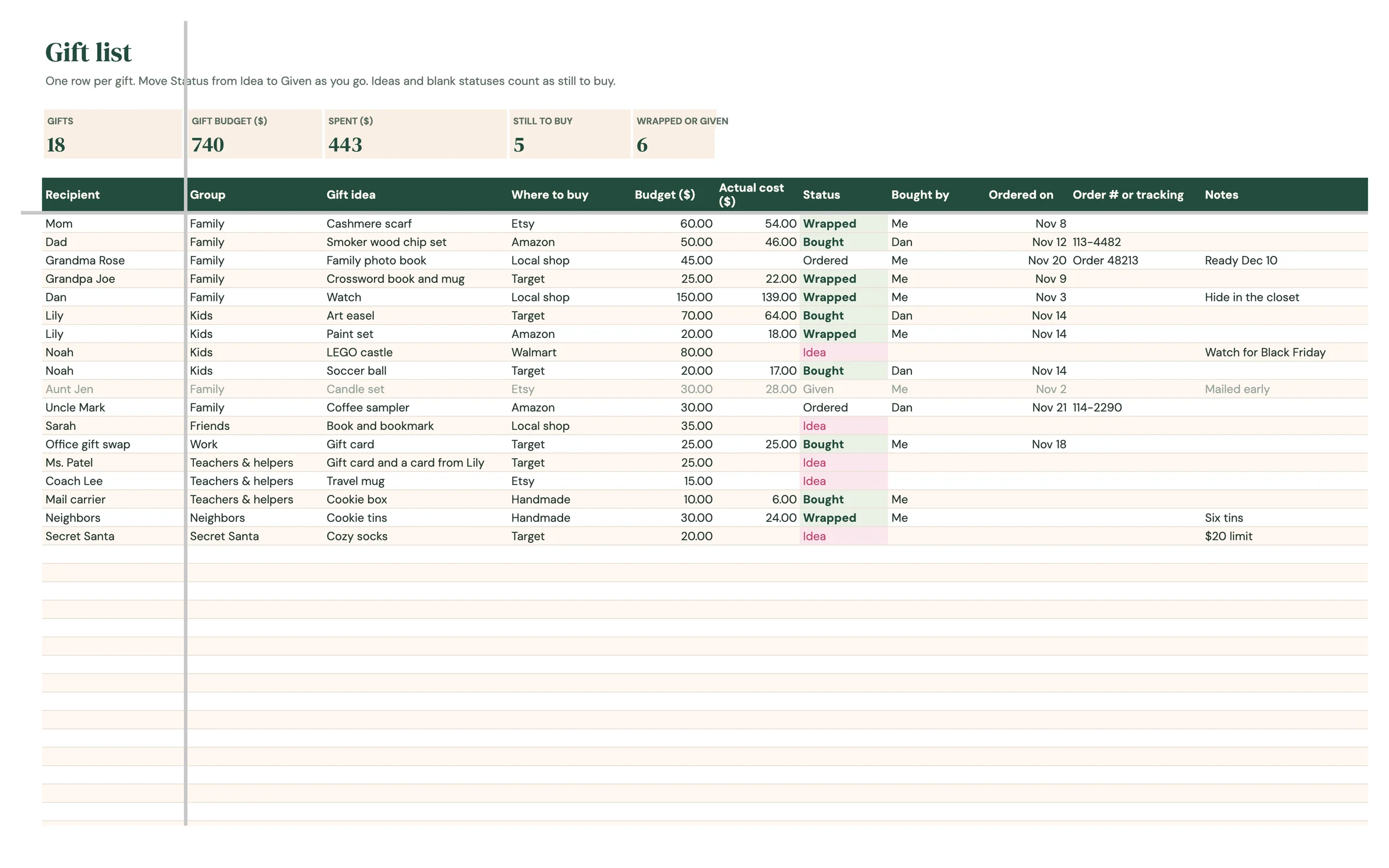Screen dimensions: 1389x868
Task: Select the Grandma Rose recipient cell
Action: [x=85, y=260]
